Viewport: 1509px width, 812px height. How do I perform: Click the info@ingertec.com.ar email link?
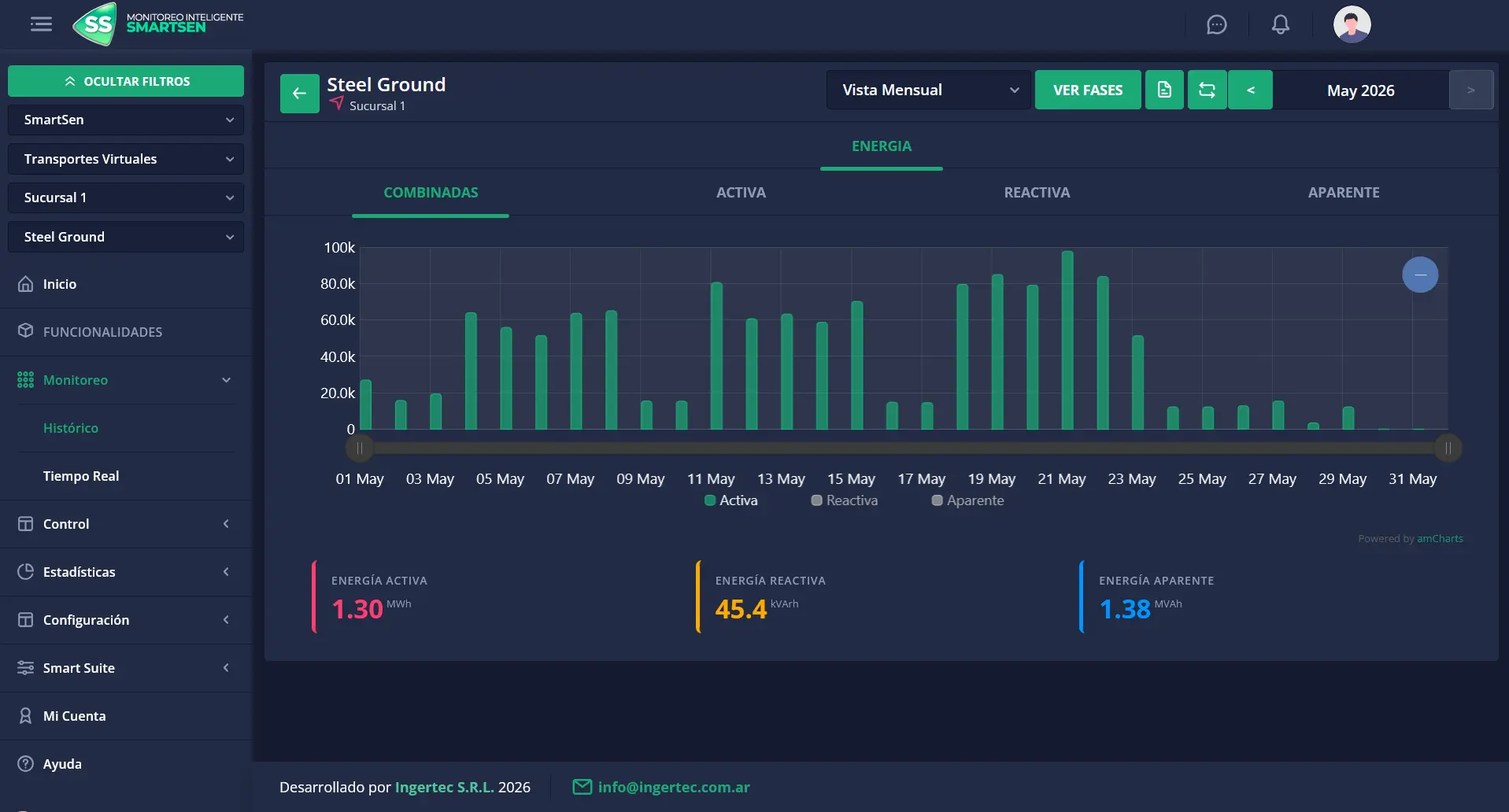point(674,787)
